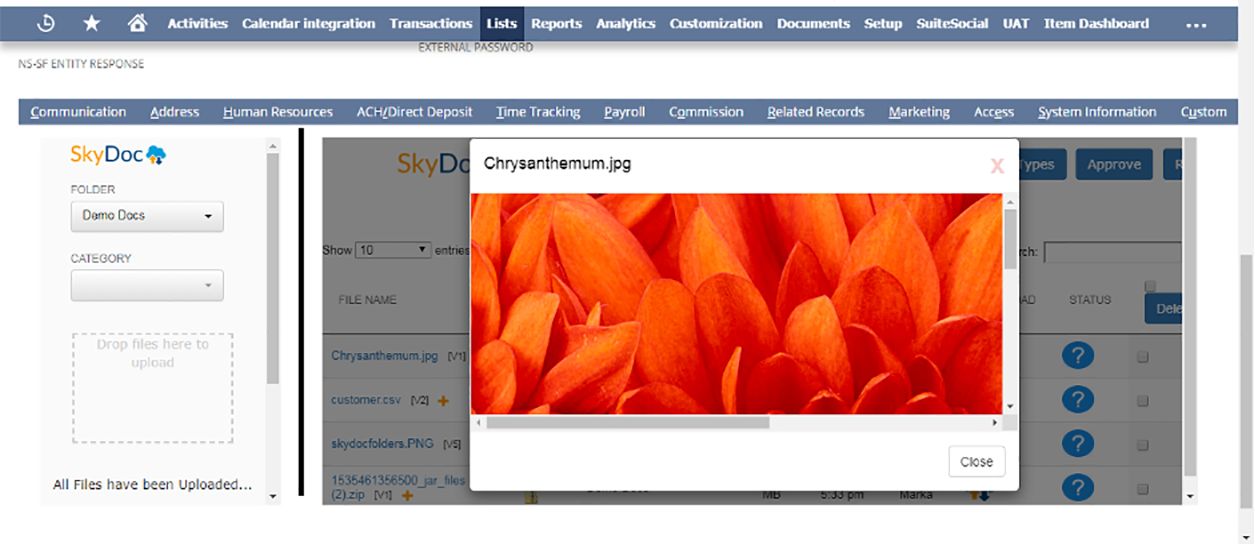
Task: Click status question icon for customer.csv
Action: coord(1078,399)
